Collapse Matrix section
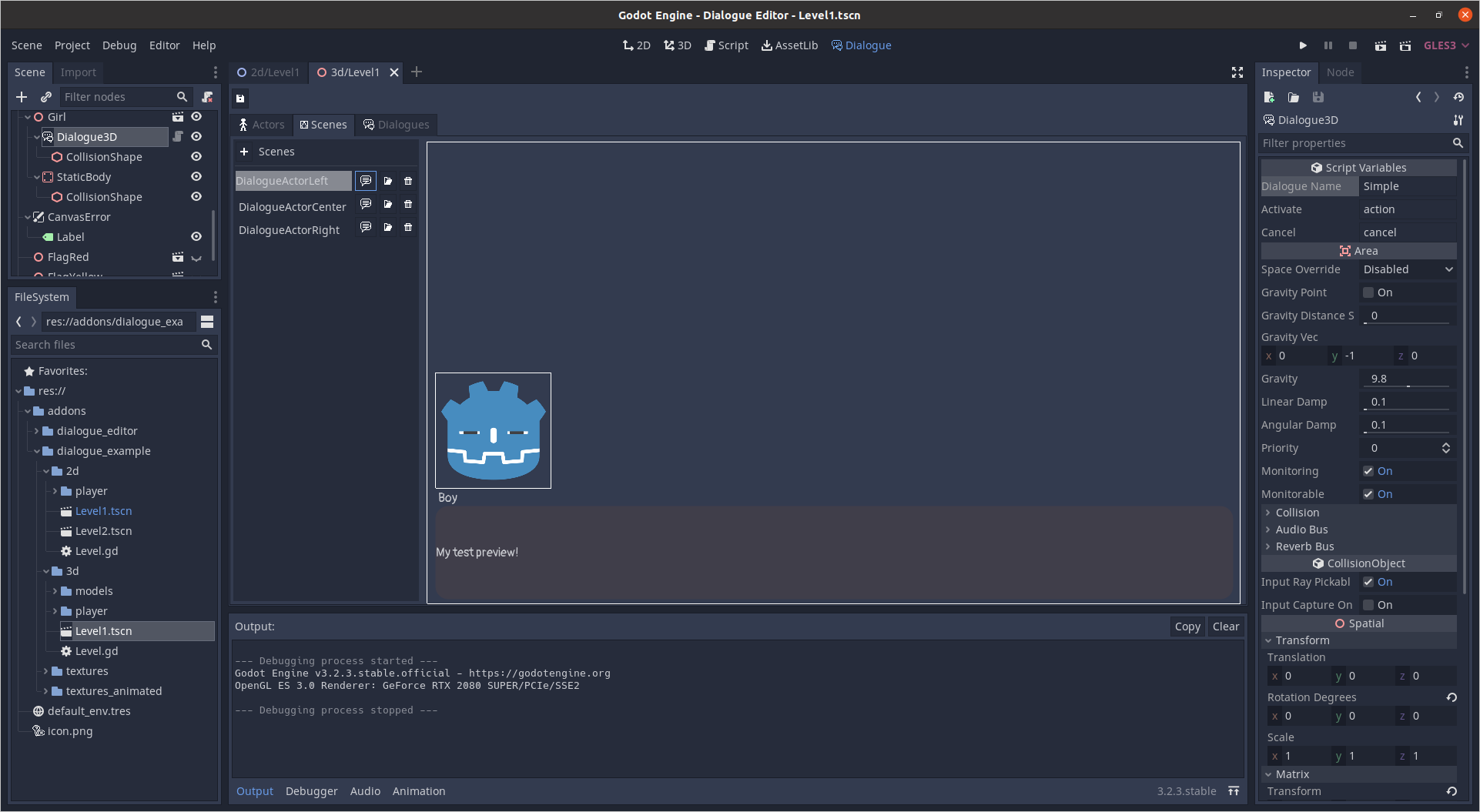Viewport: 1480px width, 812px height. 1358,774
